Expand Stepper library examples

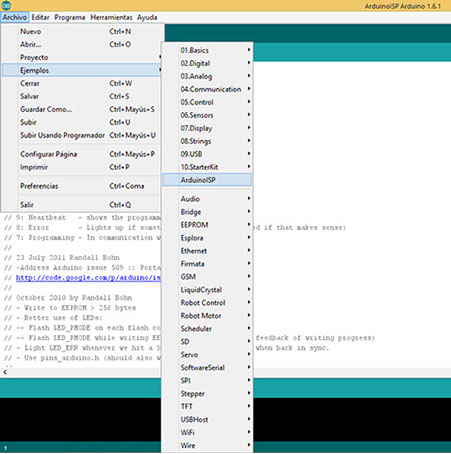(207, 394)
